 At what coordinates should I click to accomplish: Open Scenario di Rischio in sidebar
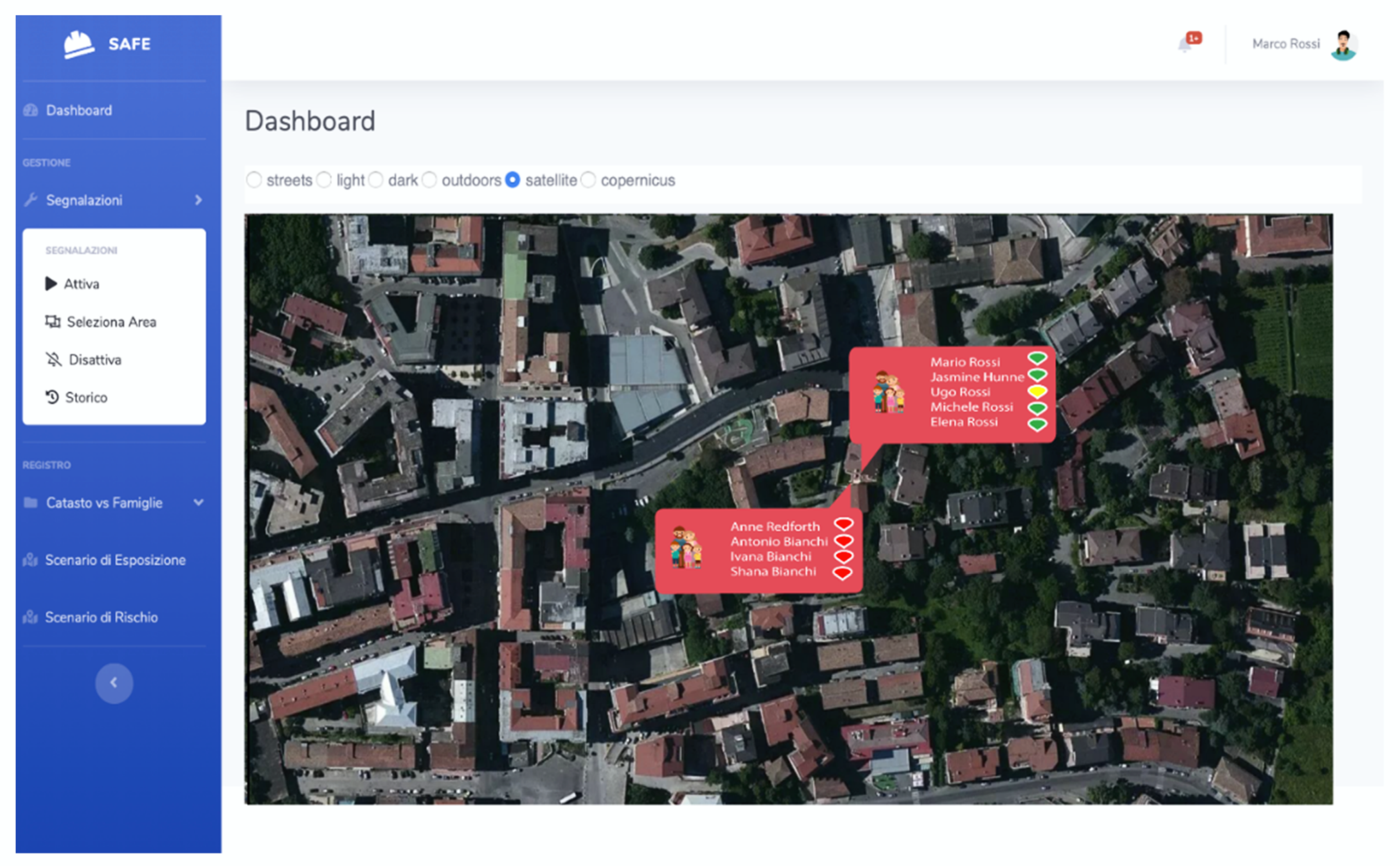point(101,617)
